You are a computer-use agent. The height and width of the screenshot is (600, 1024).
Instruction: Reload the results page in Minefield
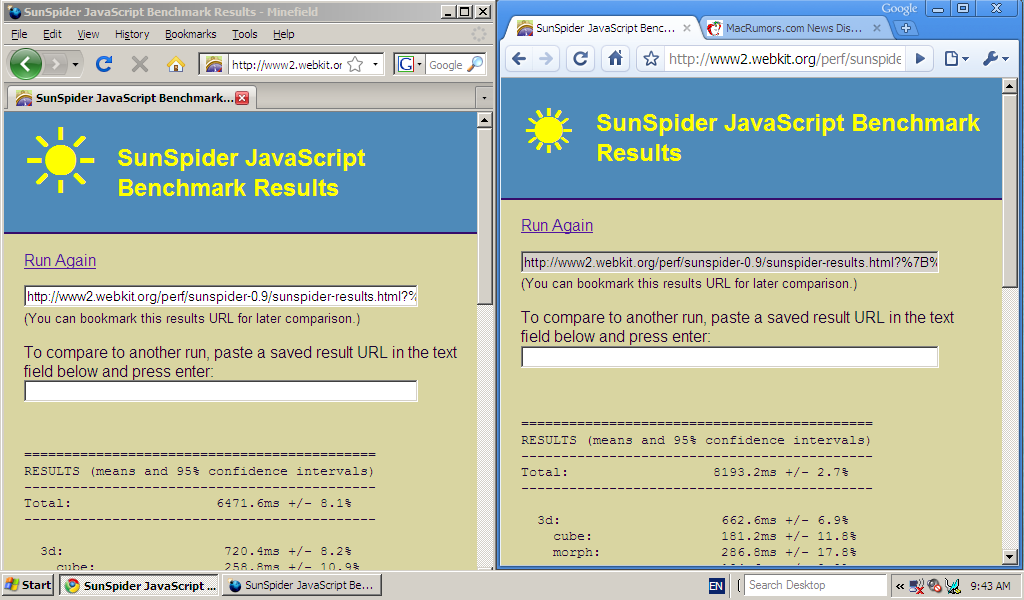pos(103,62)
